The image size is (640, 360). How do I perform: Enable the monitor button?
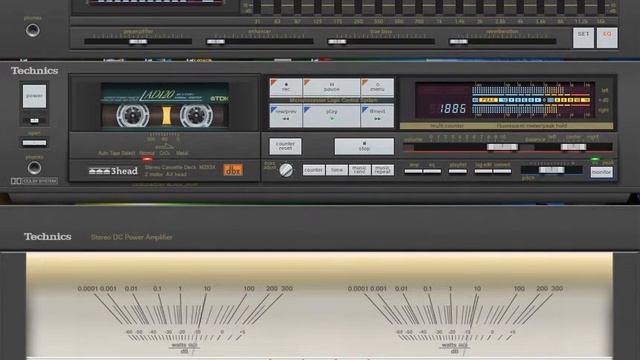coord(601,172)
